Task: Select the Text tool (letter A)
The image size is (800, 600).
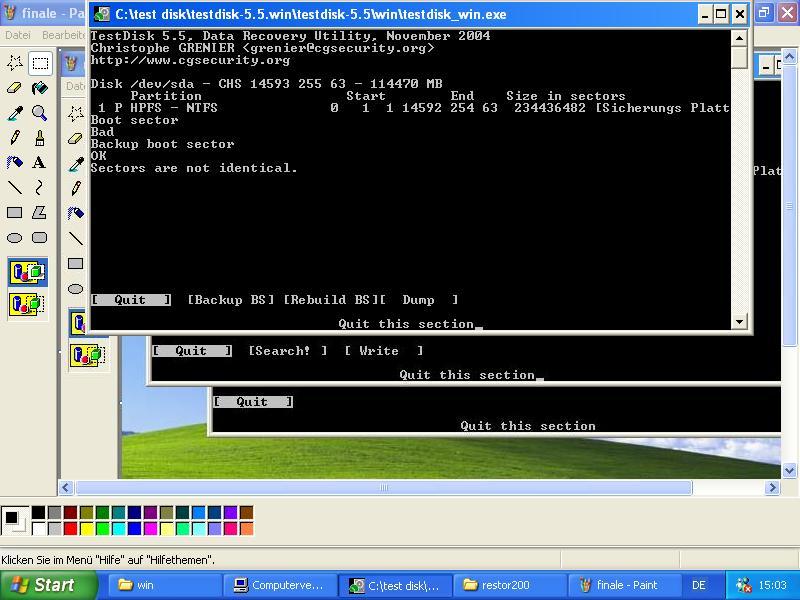Action: 40,163
